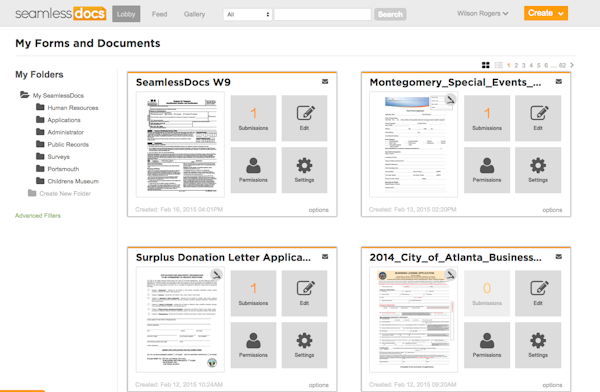Screen dimensions: 600x392
Task: Click envelope icon on Montegomery_Special_Events card
Action: [559, 82]
